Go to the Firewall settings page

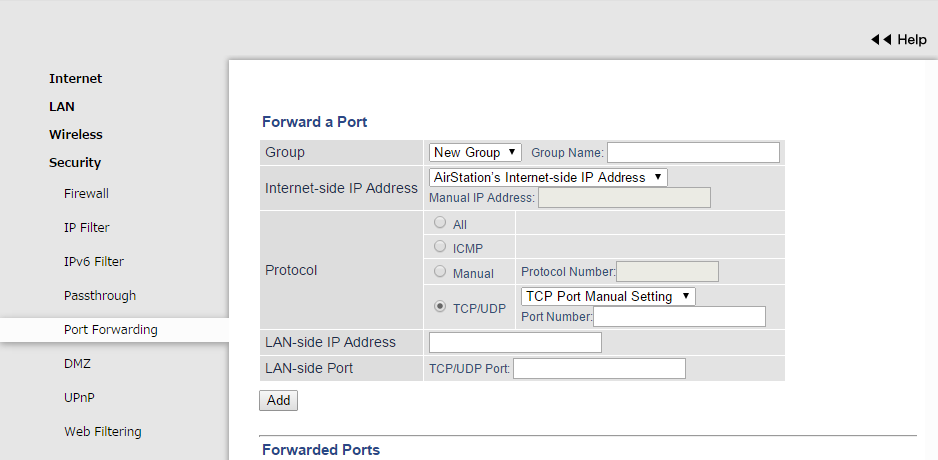(x=86, y=194)
